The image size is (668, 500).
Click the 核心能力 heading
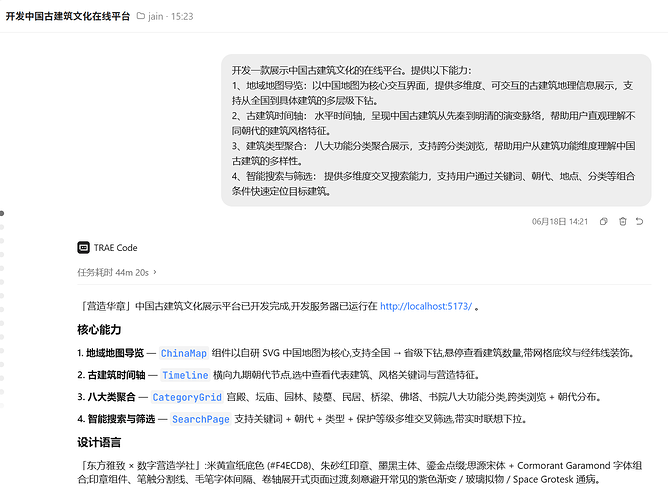[x=99, y=330]
